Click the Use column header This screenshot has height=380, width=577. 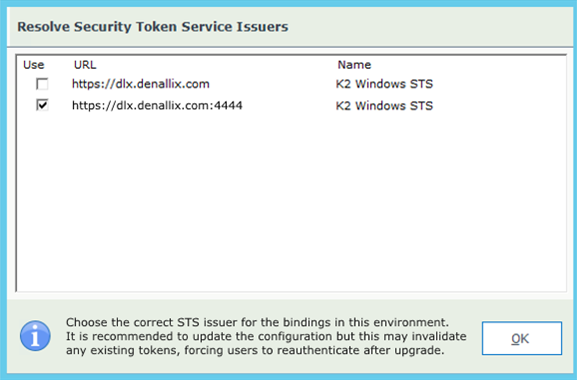tap(33, 65)
